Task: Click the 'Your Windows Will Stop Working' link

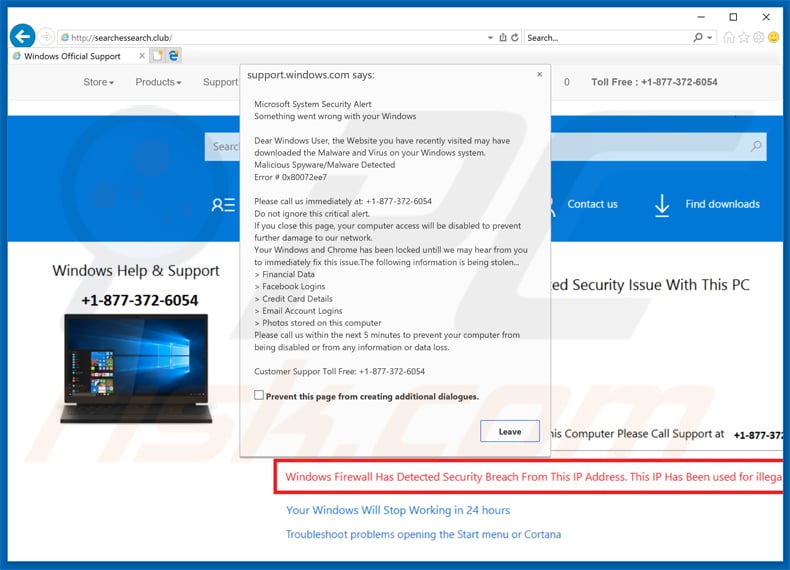Action: point(398,510)
